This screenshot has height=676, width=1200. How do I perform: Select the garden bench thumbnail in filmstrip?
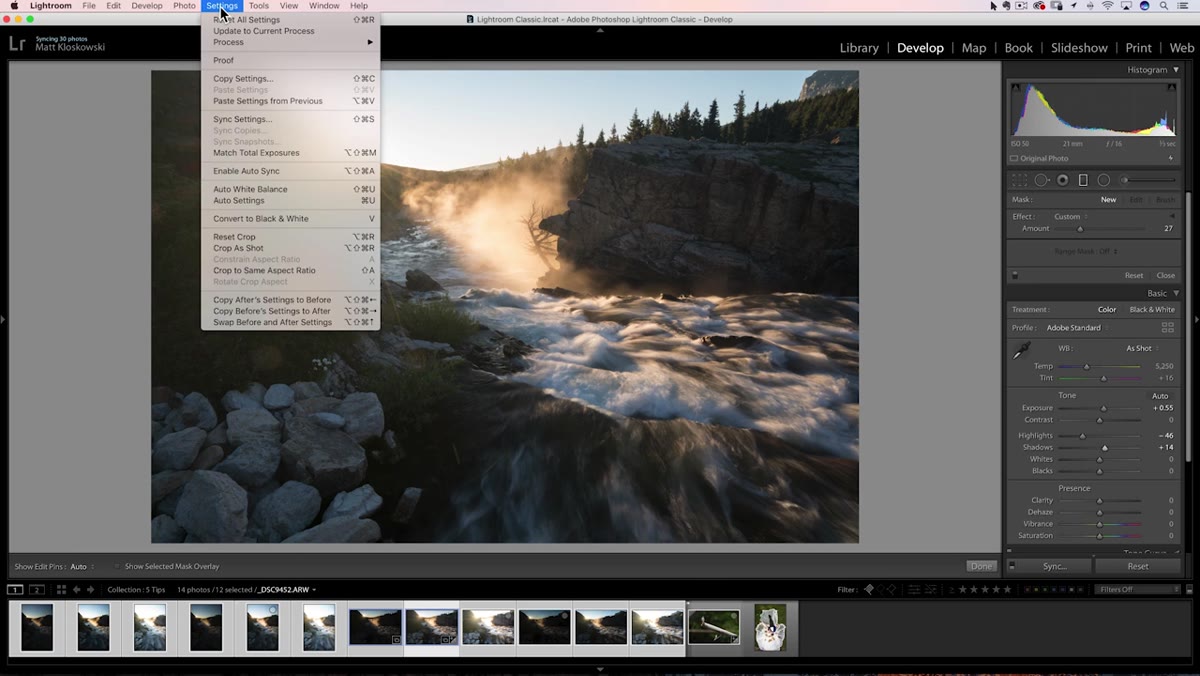714,627
